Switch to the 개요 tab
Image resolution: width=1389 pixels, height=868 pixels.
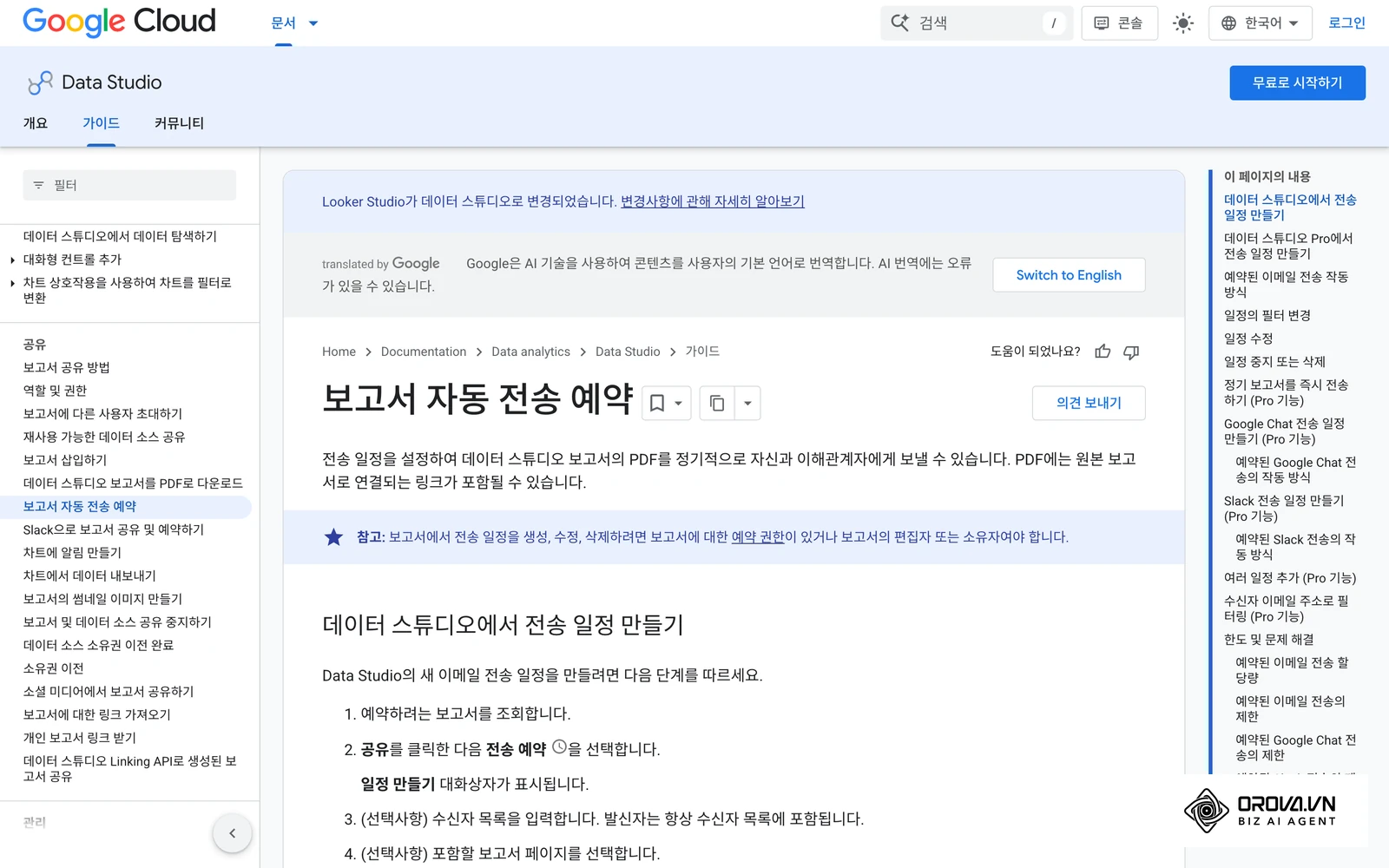36,123
